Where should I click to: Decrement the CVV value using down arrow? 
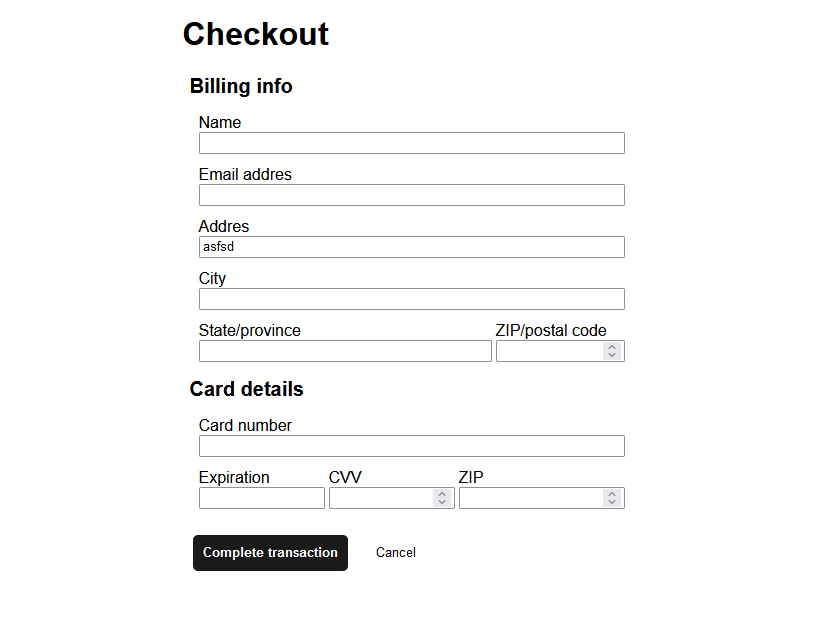pyautogui.click(x=443, y=503)
